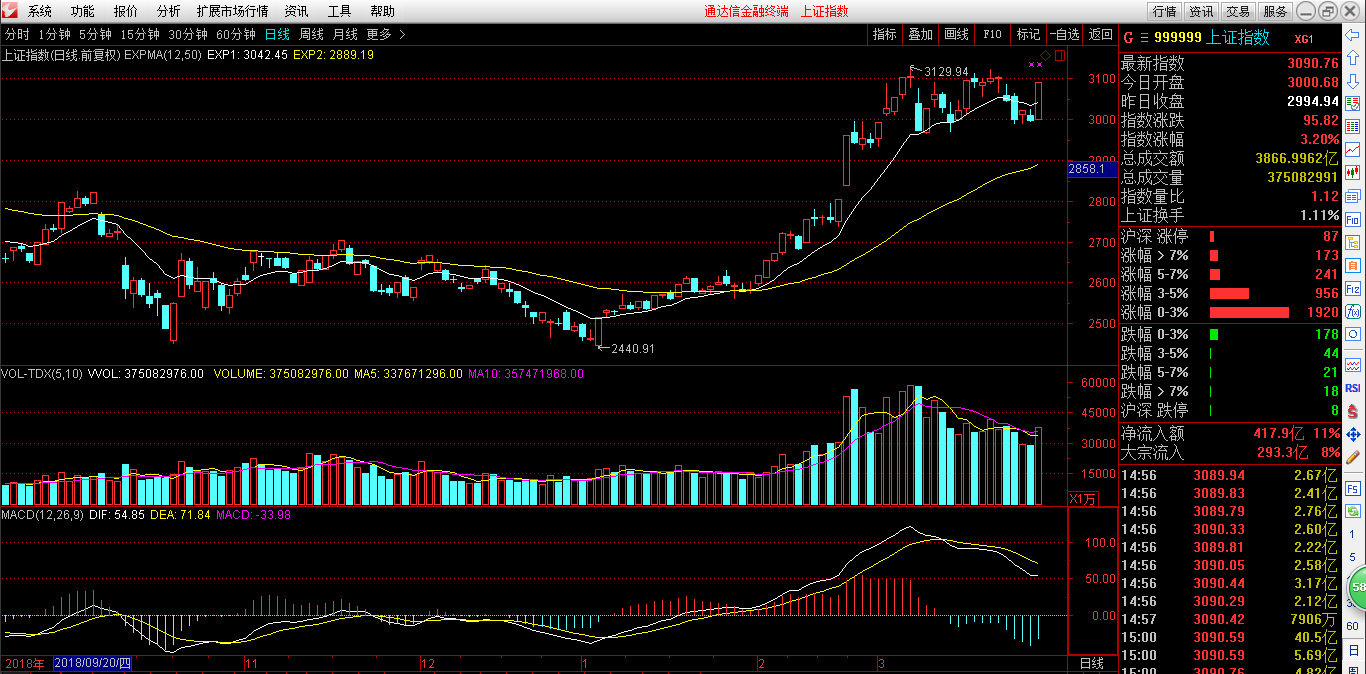Select the 分时 intraday view
1366x674 pixels.
(17, 34)
